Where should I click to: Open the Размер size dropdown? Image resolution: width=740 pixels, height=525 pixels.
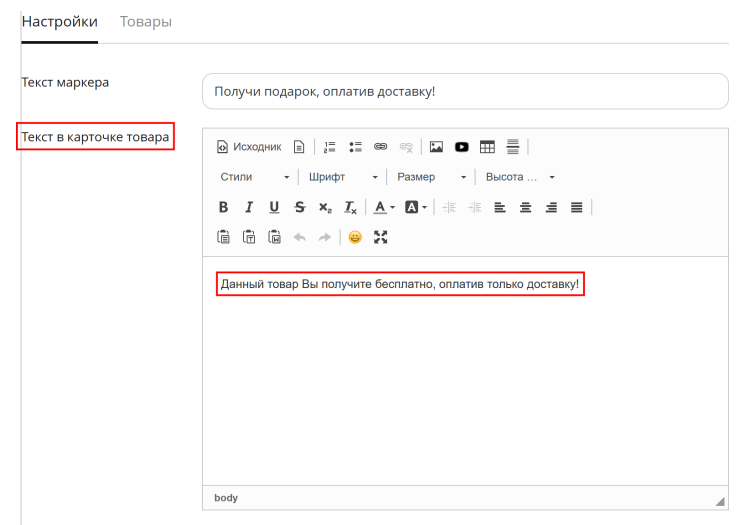[x=431, y=177]
